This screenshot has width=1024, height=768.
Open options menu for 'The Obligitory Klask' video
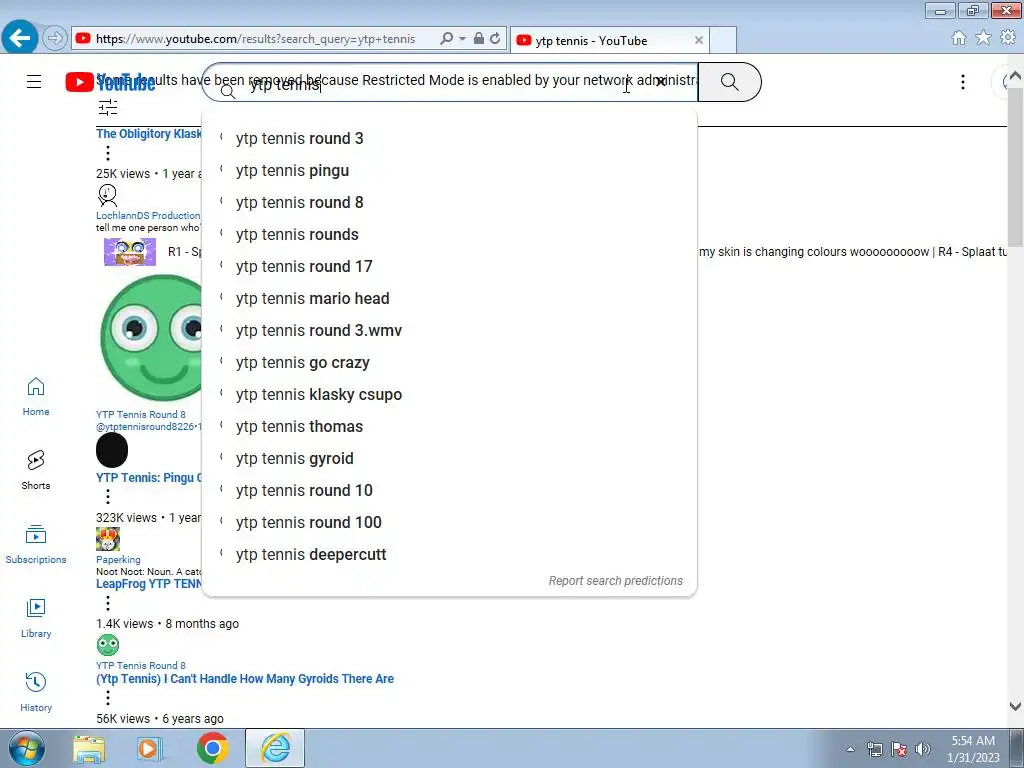[x=108, y=153]
